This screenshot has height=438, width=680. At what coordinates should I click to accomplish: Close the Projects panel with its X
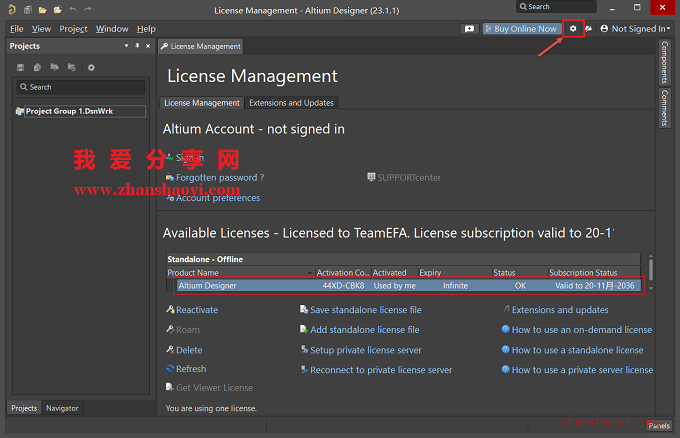pyautogui.click(x=148, y=46)
